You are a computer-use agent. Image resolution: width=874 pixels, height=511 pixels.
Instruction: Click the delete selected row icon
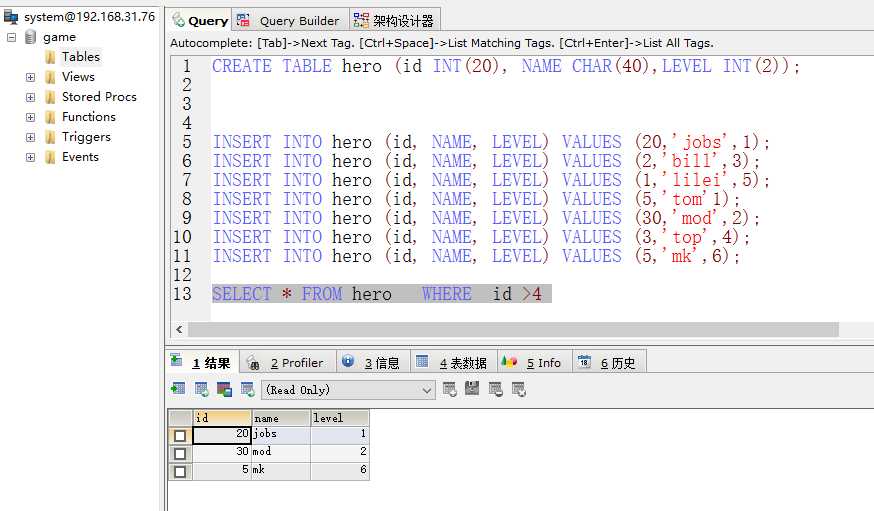[496, 389]
